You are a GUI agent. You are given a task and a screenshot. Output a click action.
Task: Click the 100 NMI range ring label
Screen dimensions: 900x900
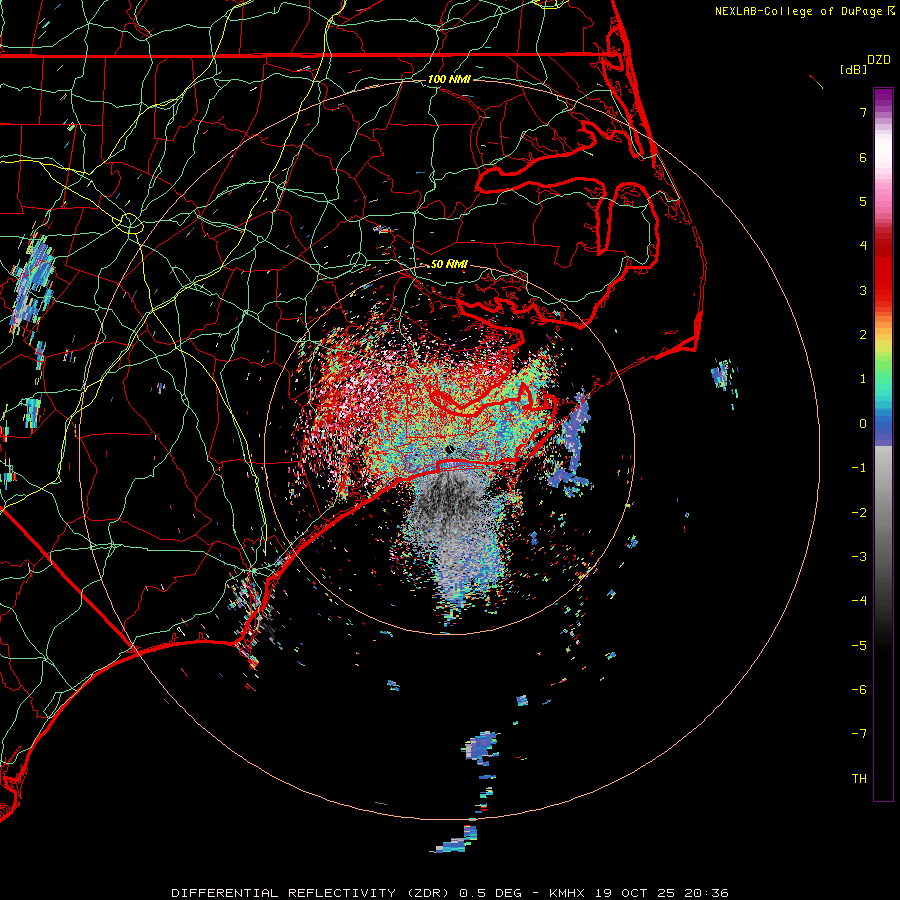pyautogui.click(x=449, y=79)
